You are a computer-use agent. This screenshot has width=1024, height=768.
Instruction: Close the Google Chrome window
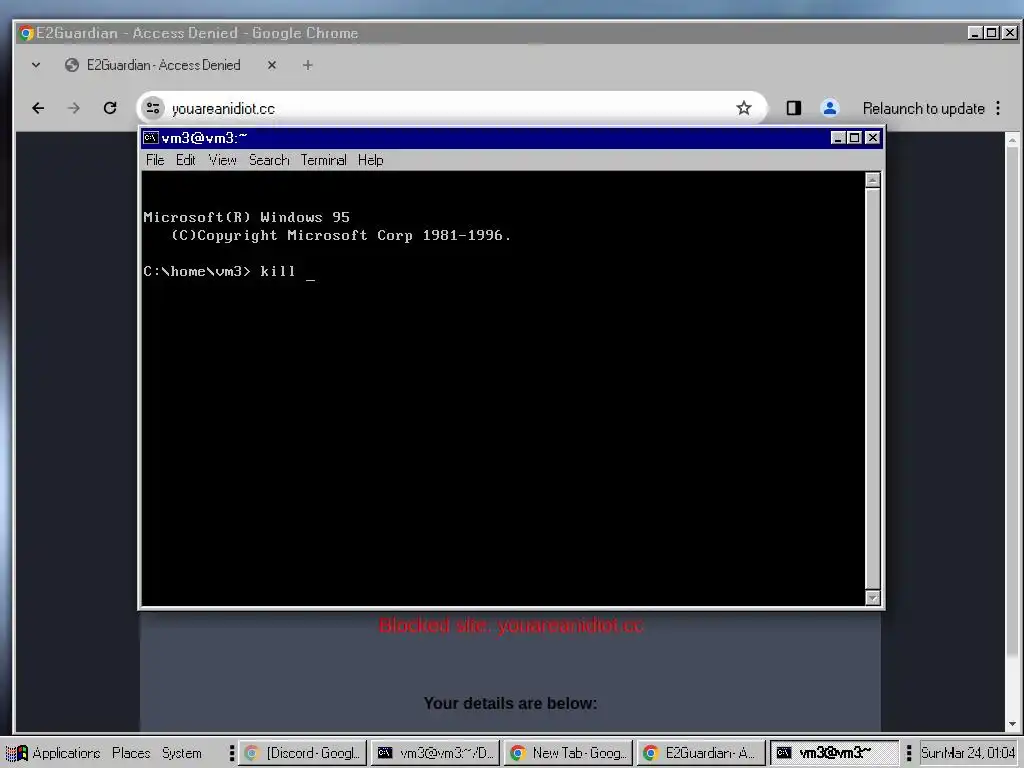(1010, 33)
